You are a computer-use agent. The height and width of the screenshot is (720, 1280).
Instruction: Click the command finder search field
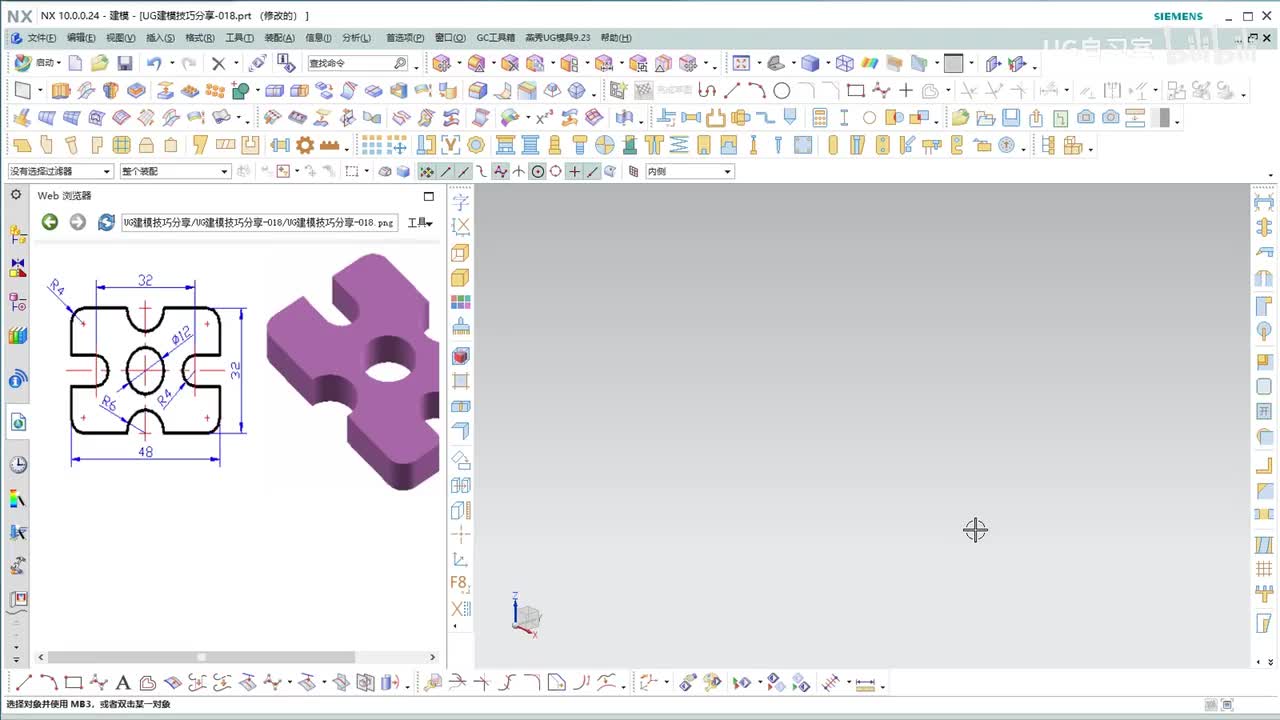point(357,63)
